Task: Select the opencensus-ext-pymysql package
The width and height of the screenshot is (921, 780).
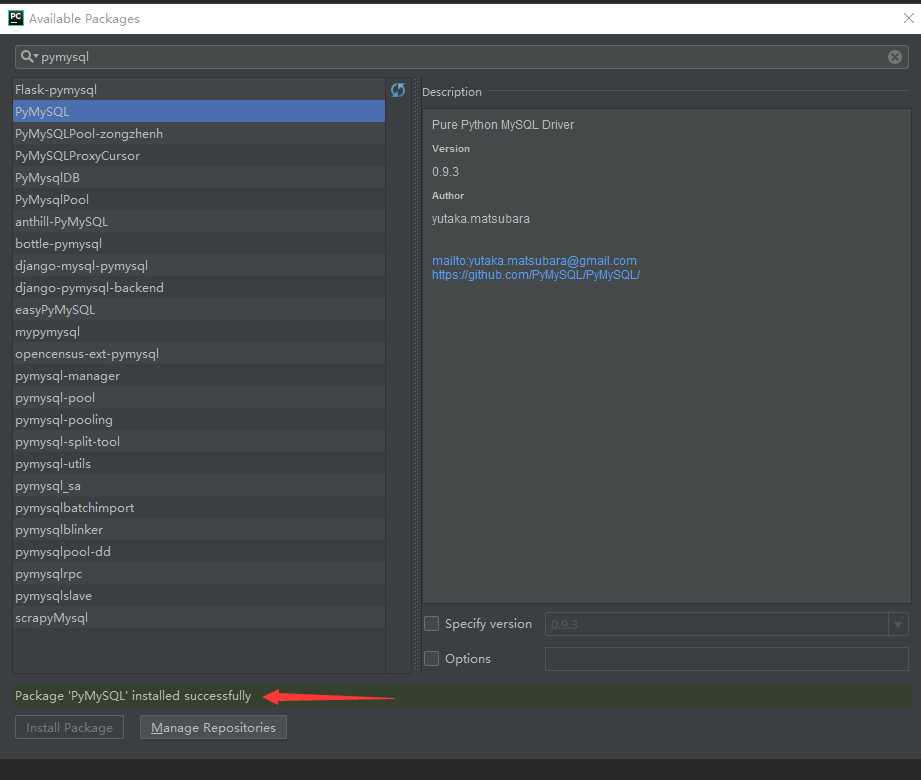Action: (x=199, y=354)
